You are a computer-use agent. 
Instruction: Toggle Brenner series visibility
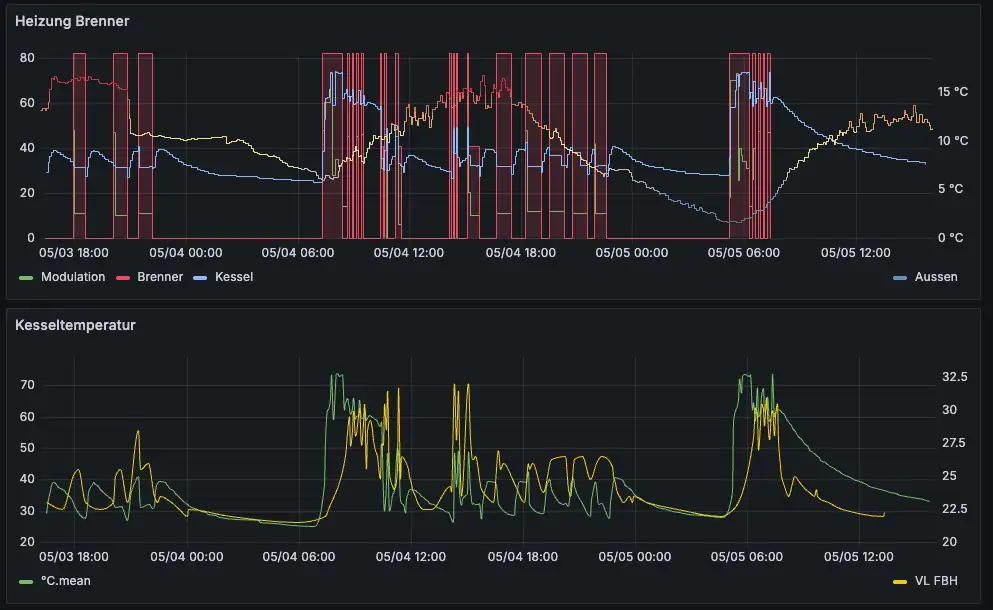(x=160, y=277)
